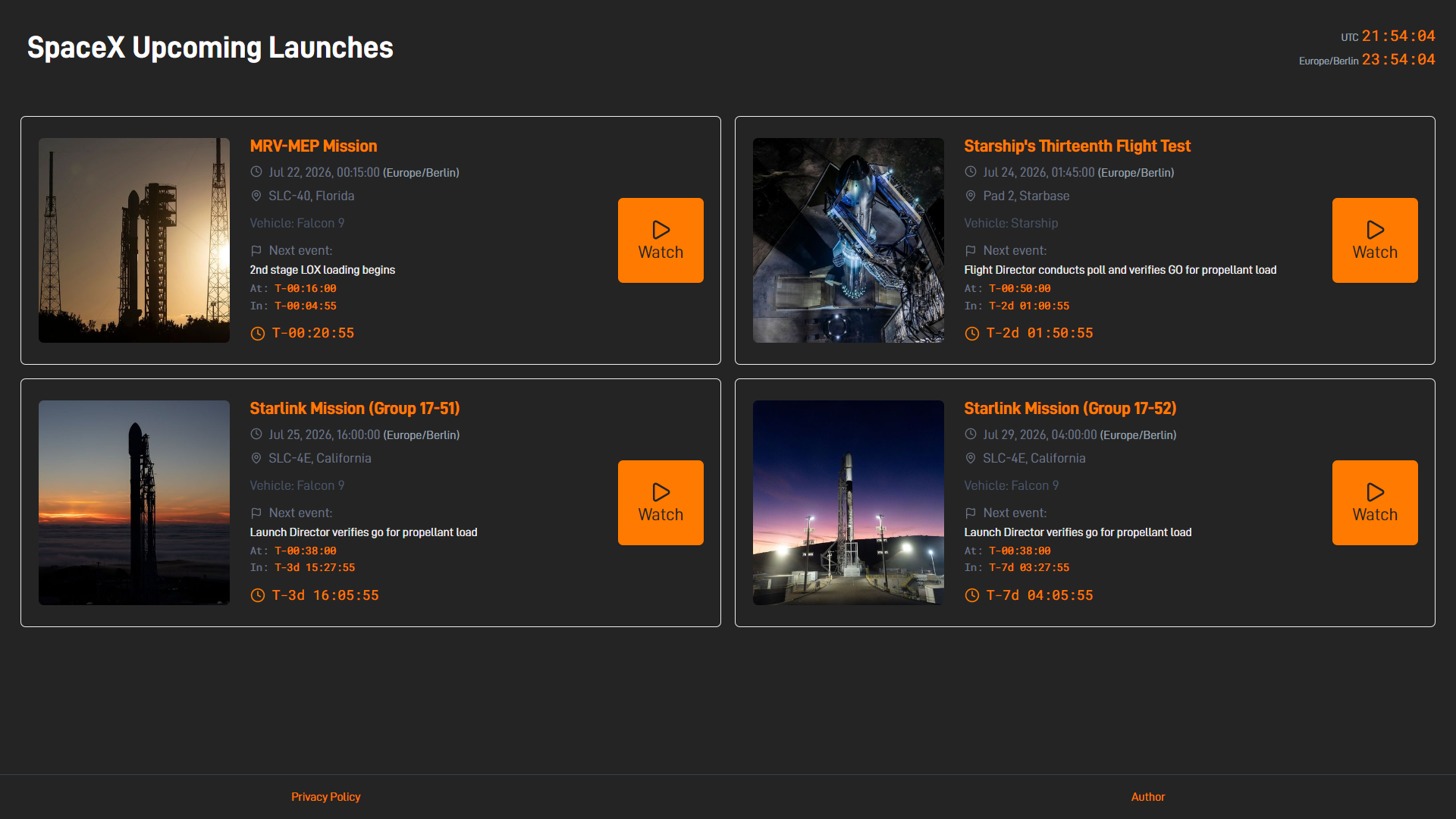Click the flag icon in MRV-MEP card
This screenshot has width=1456, height=819.
(256, 250)
